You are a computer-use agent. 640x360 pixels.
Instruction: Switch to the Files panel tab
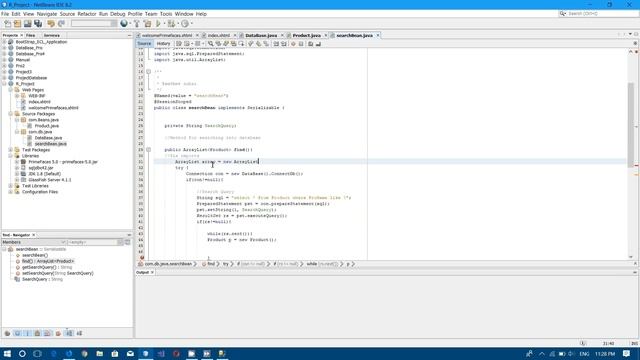coord(30,36)
